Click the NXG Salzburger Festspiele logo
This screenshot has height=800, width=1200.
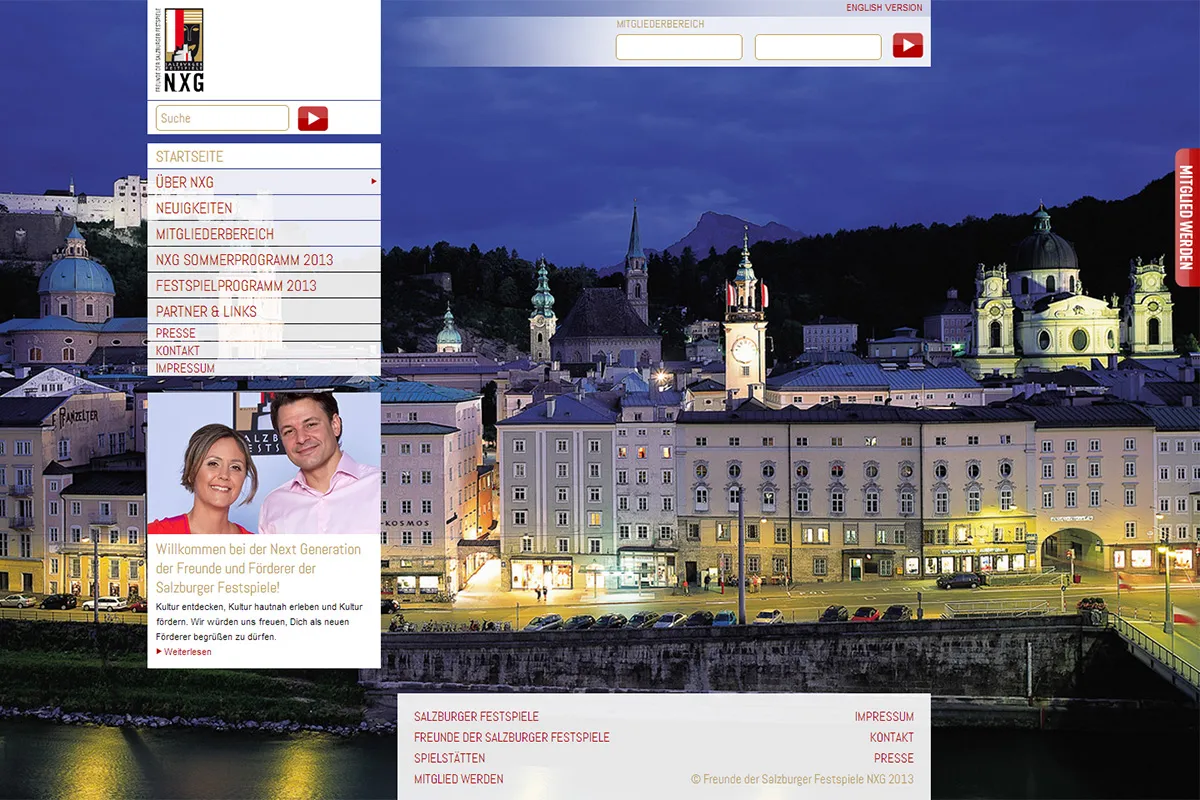[x=181, y=50]
